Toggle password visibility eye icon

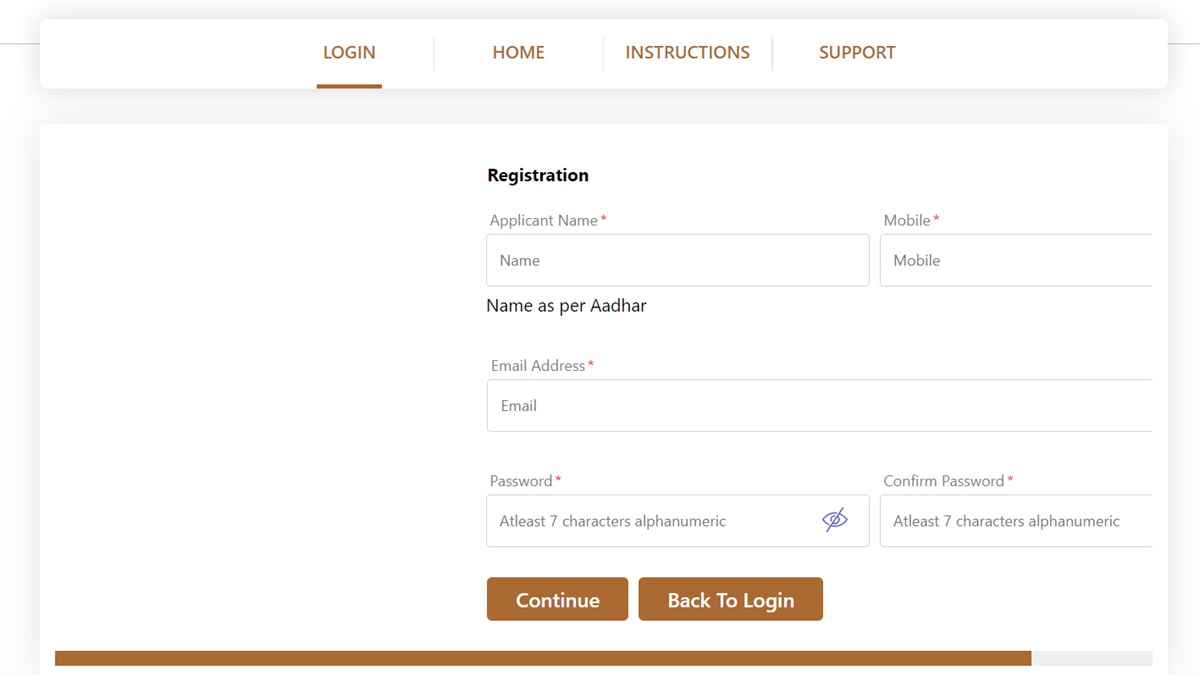coord(834,520)
